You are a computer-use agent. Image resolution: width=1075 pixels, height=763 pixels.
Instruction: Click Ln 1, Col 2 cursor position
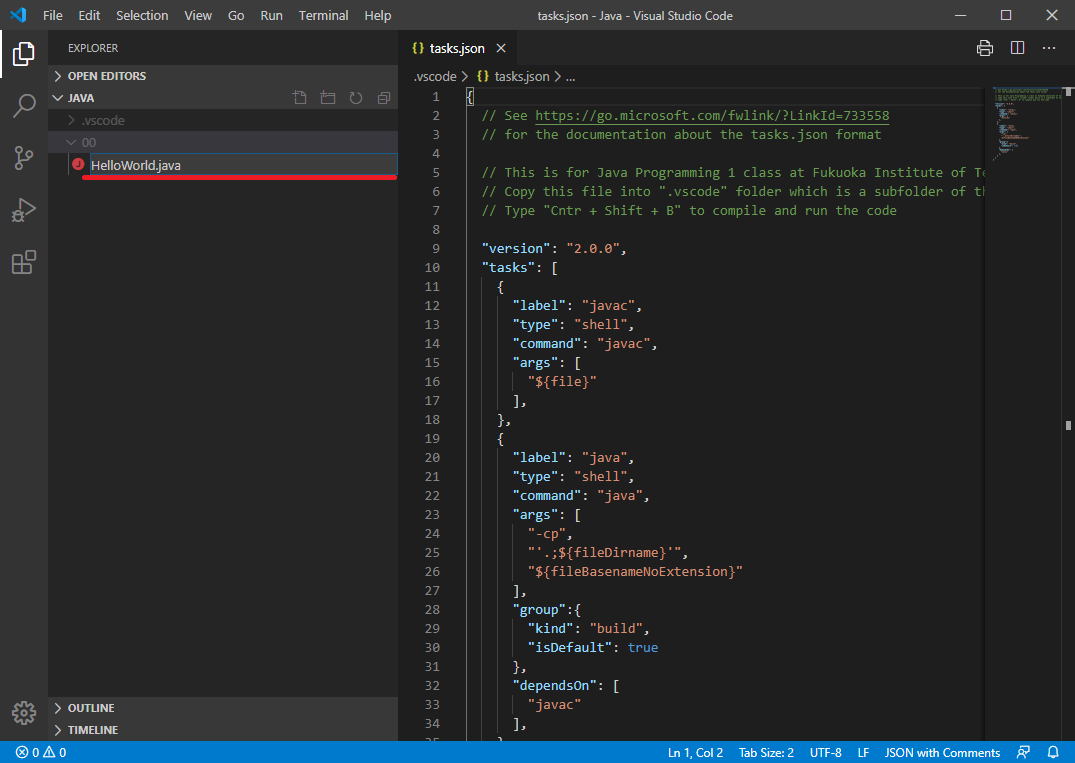click(695, 752)
